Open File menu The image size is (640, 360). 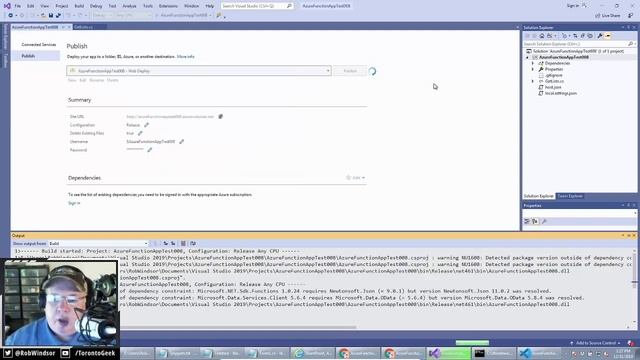[x=18, y=6]
